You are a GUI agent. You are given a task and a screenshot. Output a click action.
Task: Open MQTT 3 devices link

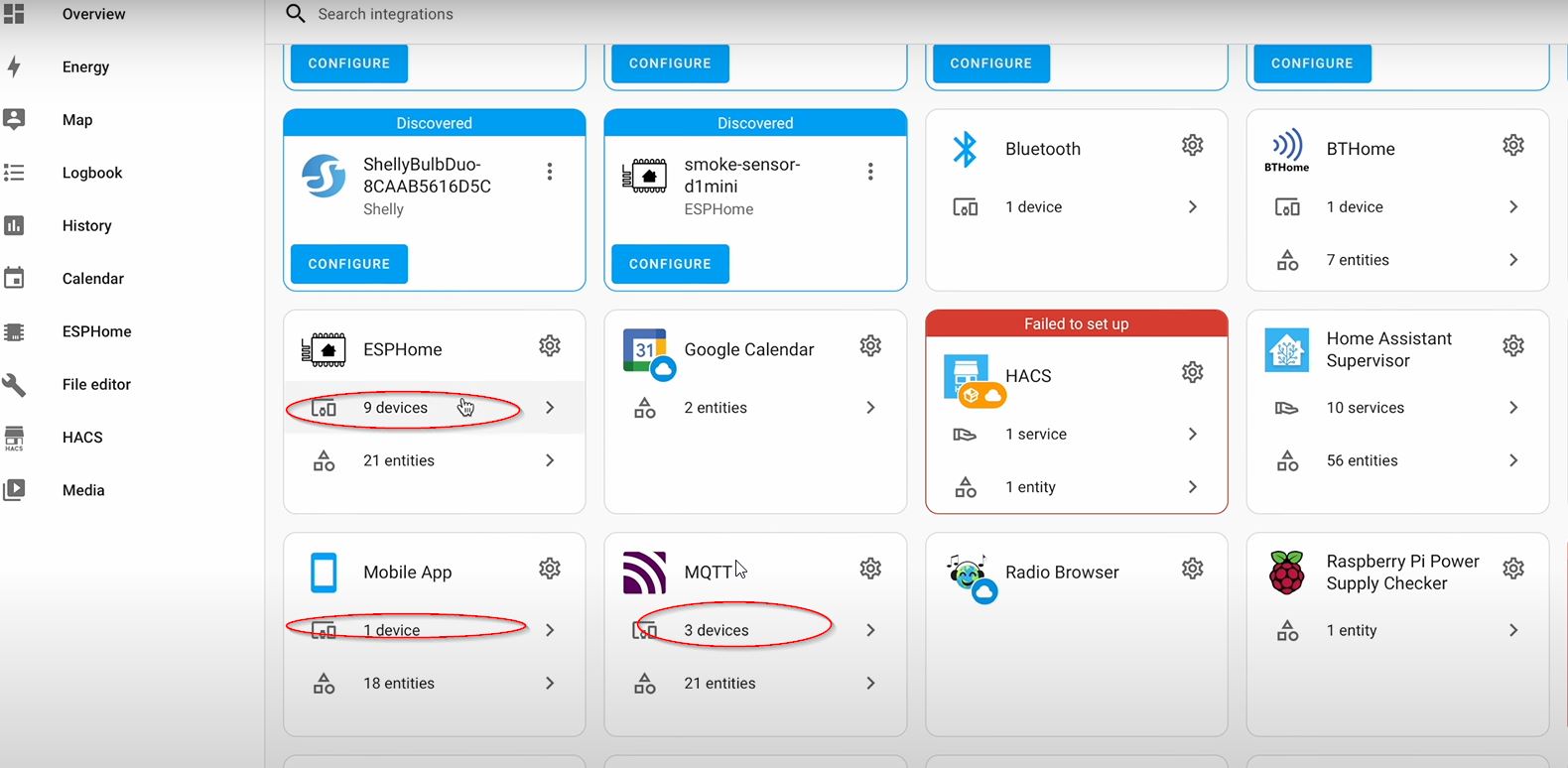click(755, 630)
